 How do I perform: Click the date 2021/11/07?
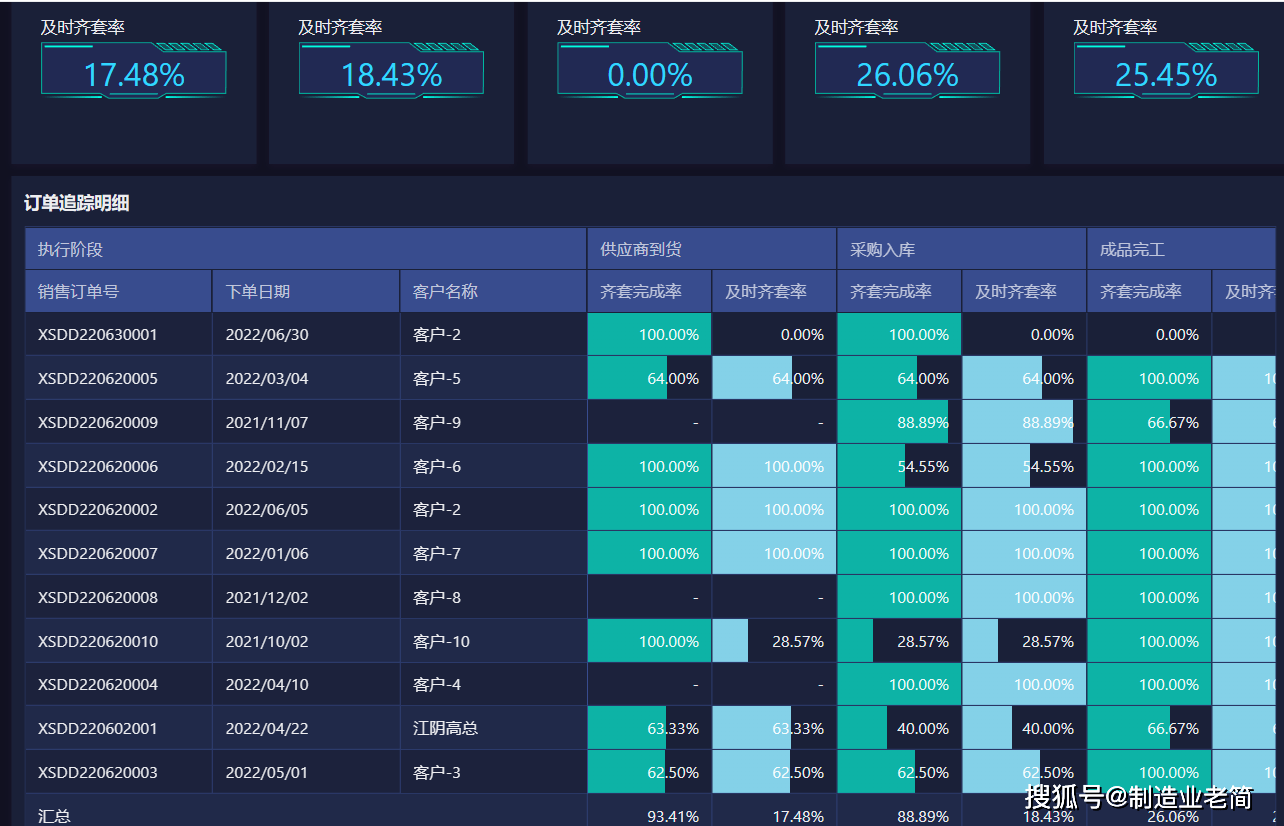tap(267, 423)
